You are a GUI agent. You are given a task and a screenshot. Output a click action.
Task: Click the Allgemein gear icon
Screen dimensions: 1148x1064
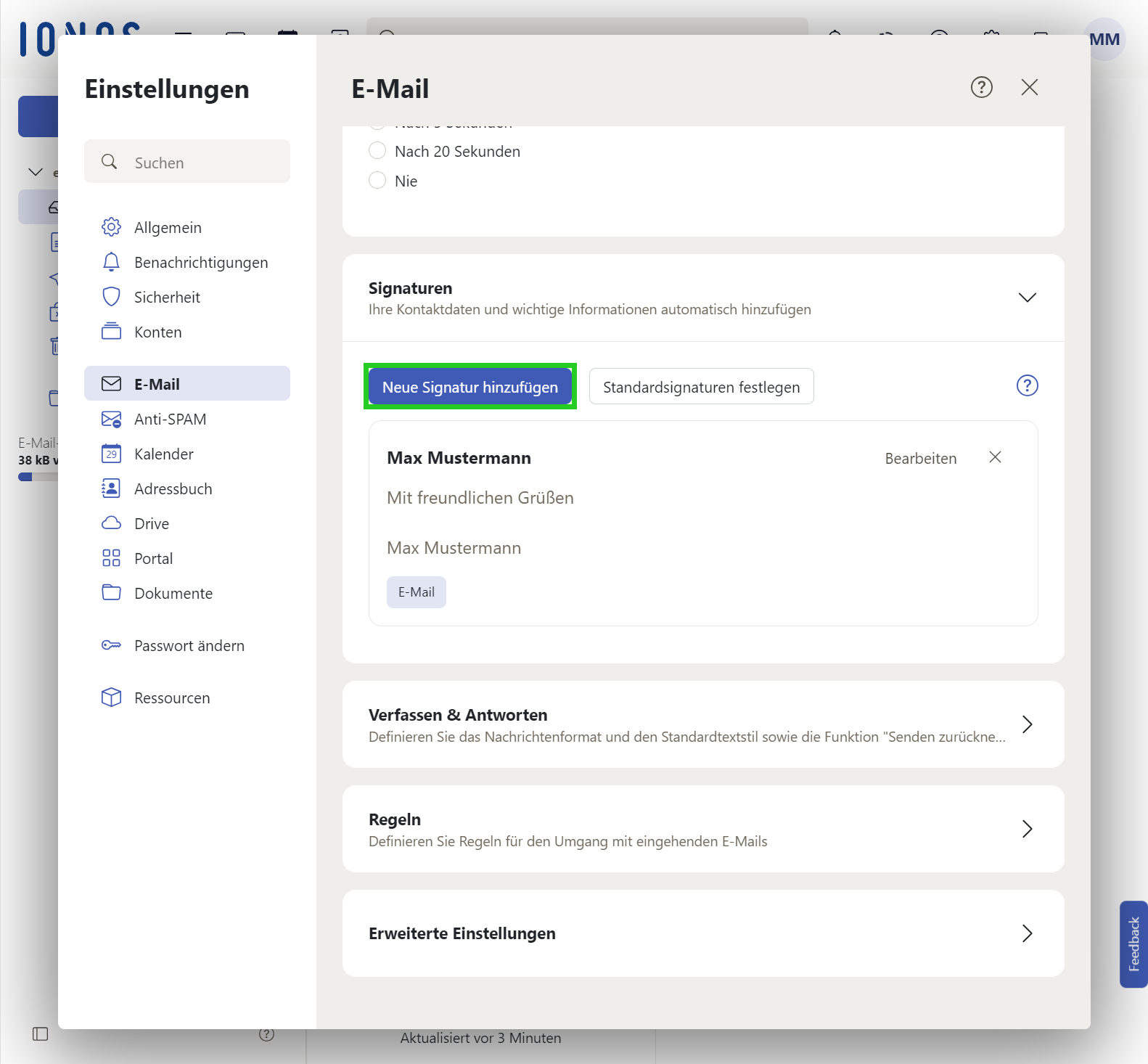111,227
